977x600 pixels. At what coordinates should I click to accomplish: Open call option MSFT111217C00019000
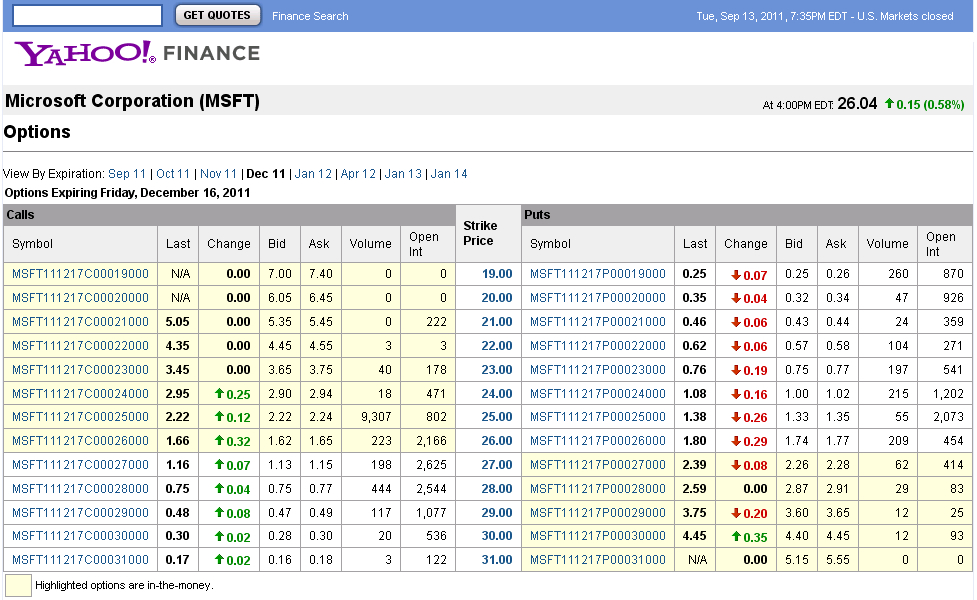point(80,274)
